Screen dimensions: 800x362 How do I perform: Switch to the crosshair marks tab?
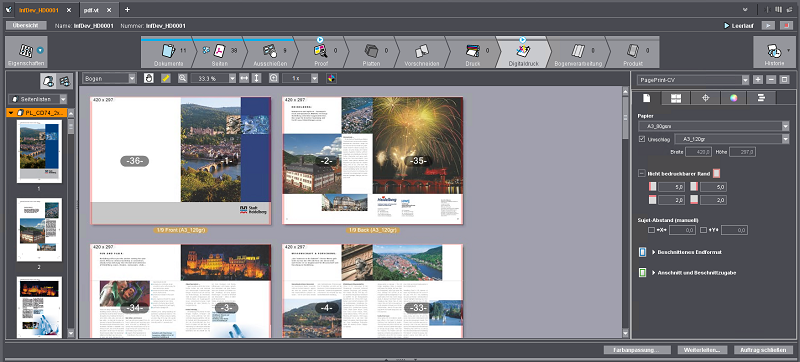pos(706,98)
